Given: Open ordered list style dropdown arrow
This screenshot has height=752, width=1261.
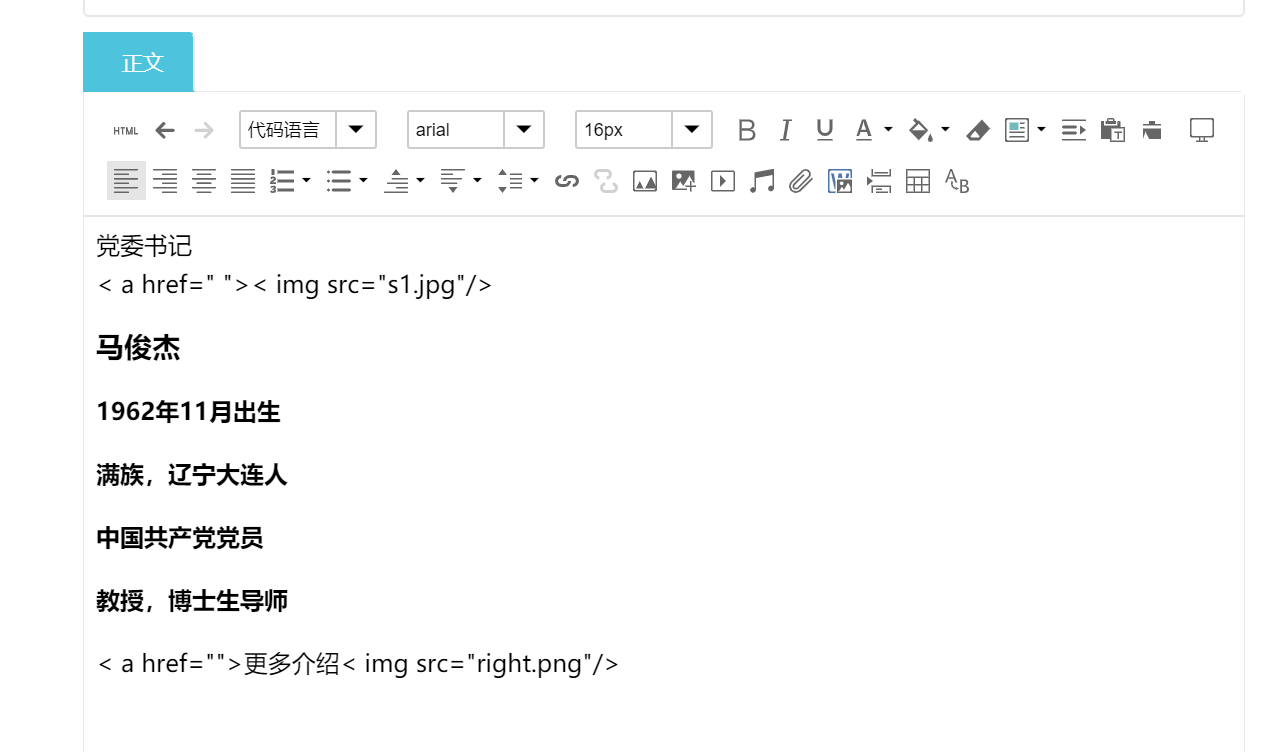Looking at the screenshot, I should (x=306, y=181).
